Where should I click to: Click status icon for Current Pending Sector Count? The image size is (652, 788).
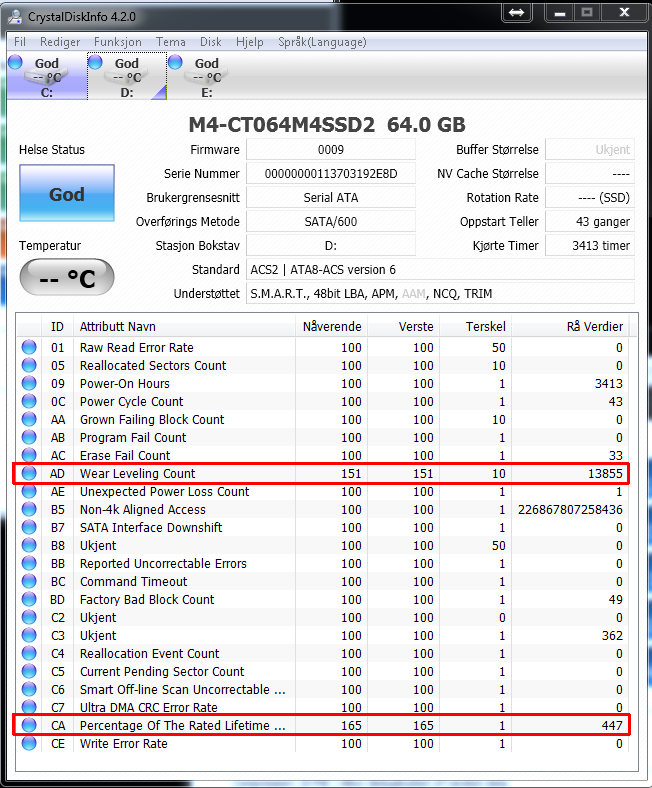29,672
